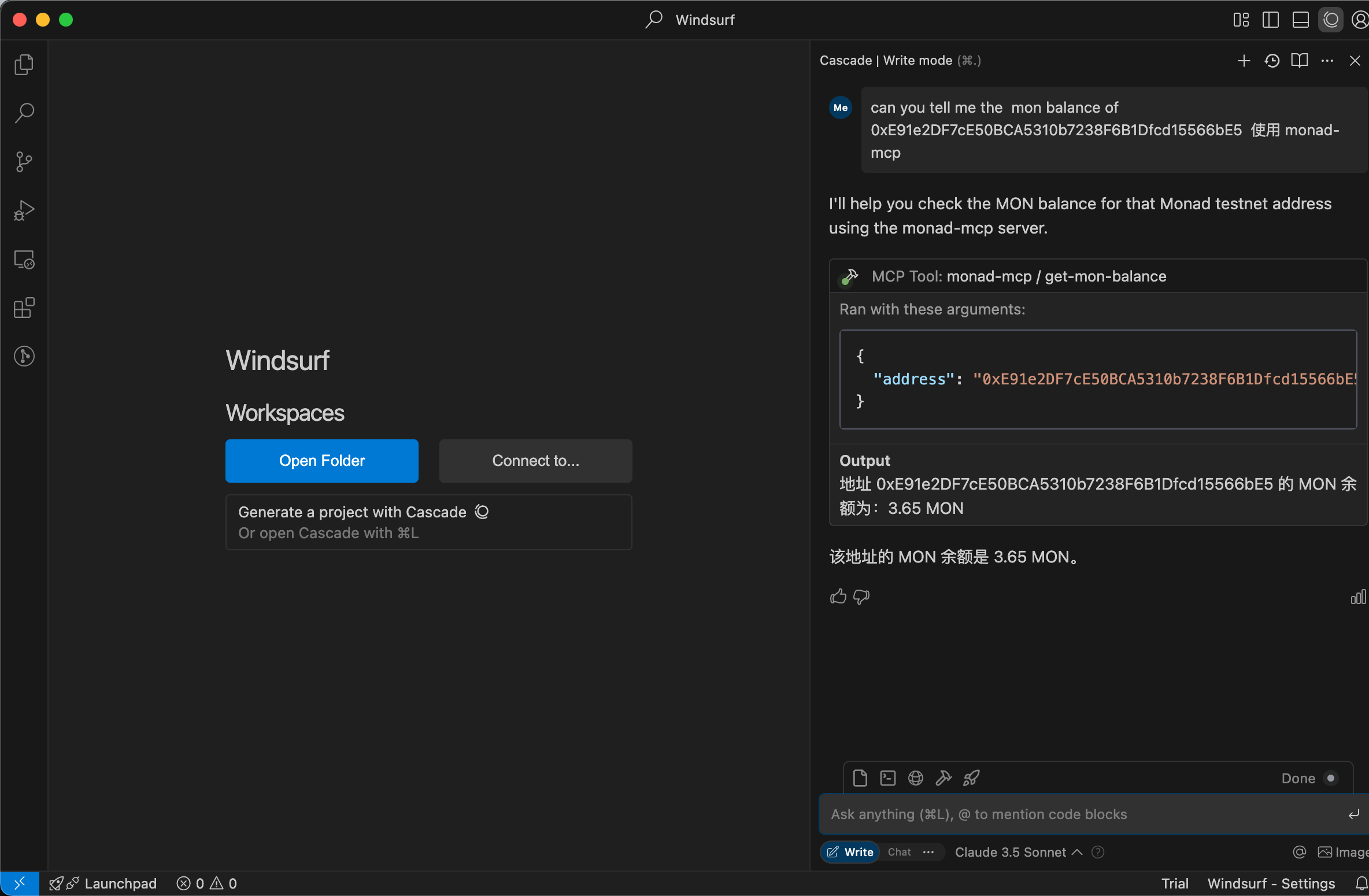Screen dimensions: 1369x896
Task: Toggle bottom panel visibility
Action: pos(1300,20)
